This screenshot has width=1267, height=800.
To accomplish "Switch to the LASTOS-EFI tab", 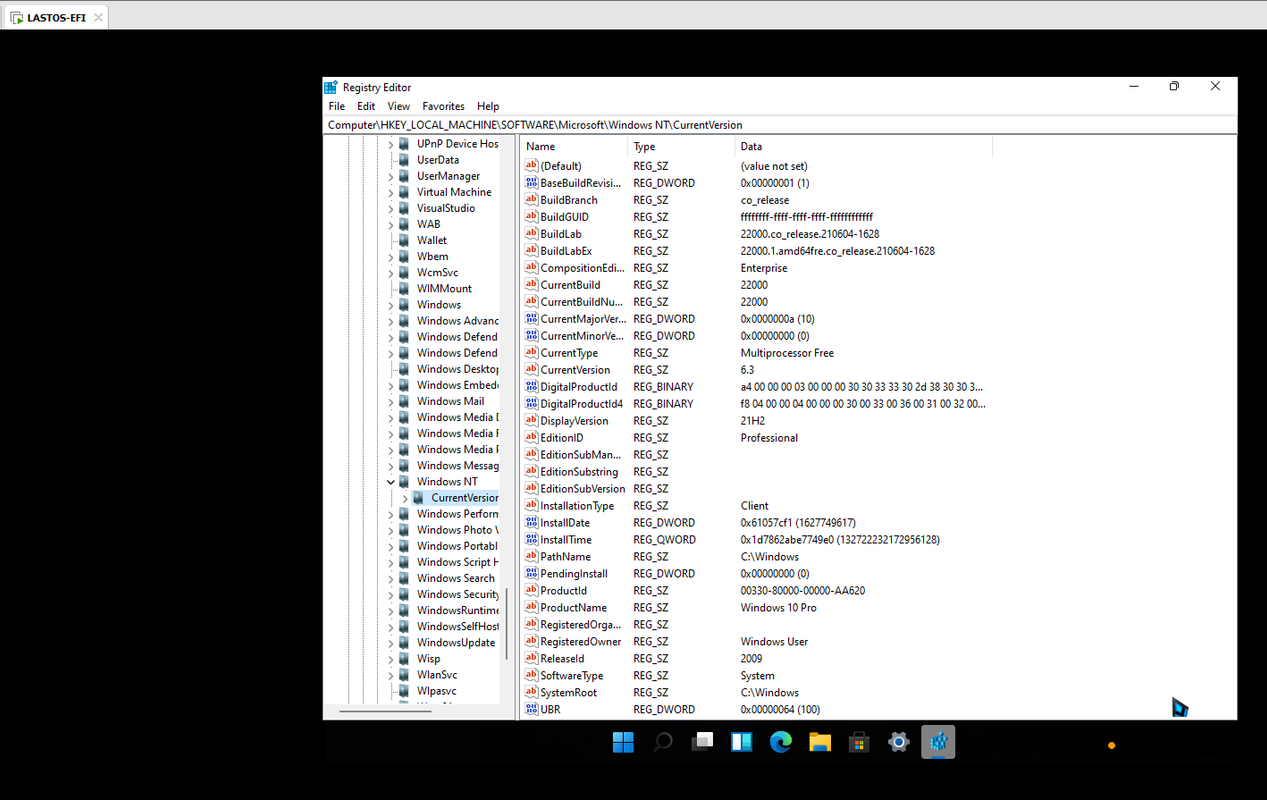I will pyautogui.click(x=56, y=18).
